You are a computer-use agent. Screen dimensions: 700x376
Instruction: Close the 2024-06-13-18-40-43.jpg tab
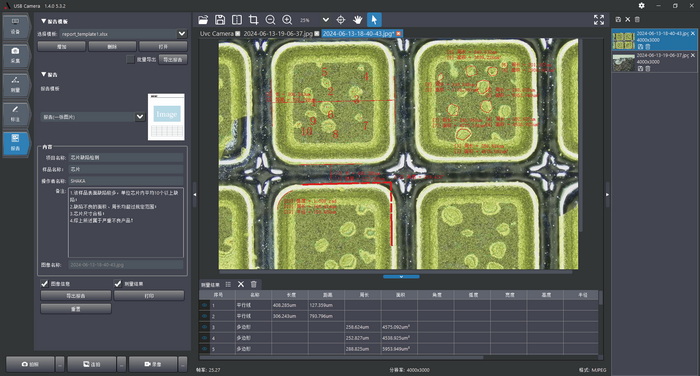(399, 33)
